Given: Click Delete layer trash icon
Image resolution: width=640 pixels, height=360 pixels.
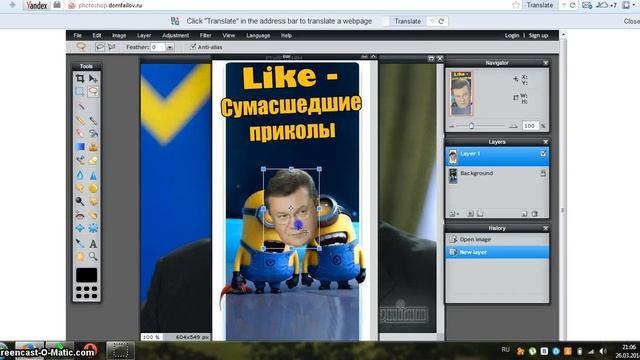Looking at the screenshot, I should (535, 213).
